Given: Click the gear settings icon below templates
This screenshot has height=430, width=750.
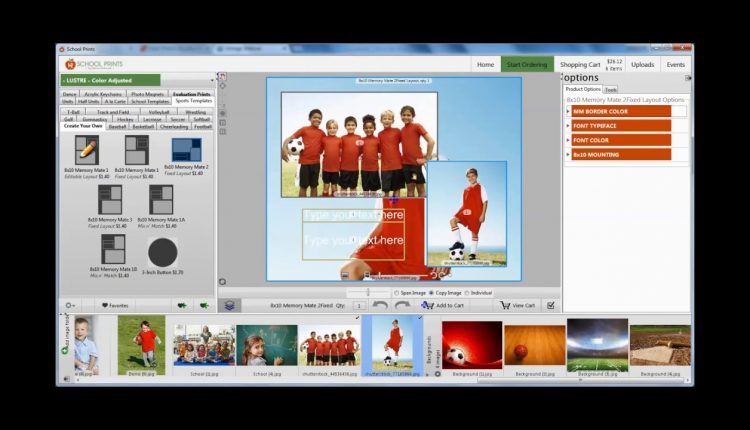Looking at the screenshot, I should (x=69, y=305).
